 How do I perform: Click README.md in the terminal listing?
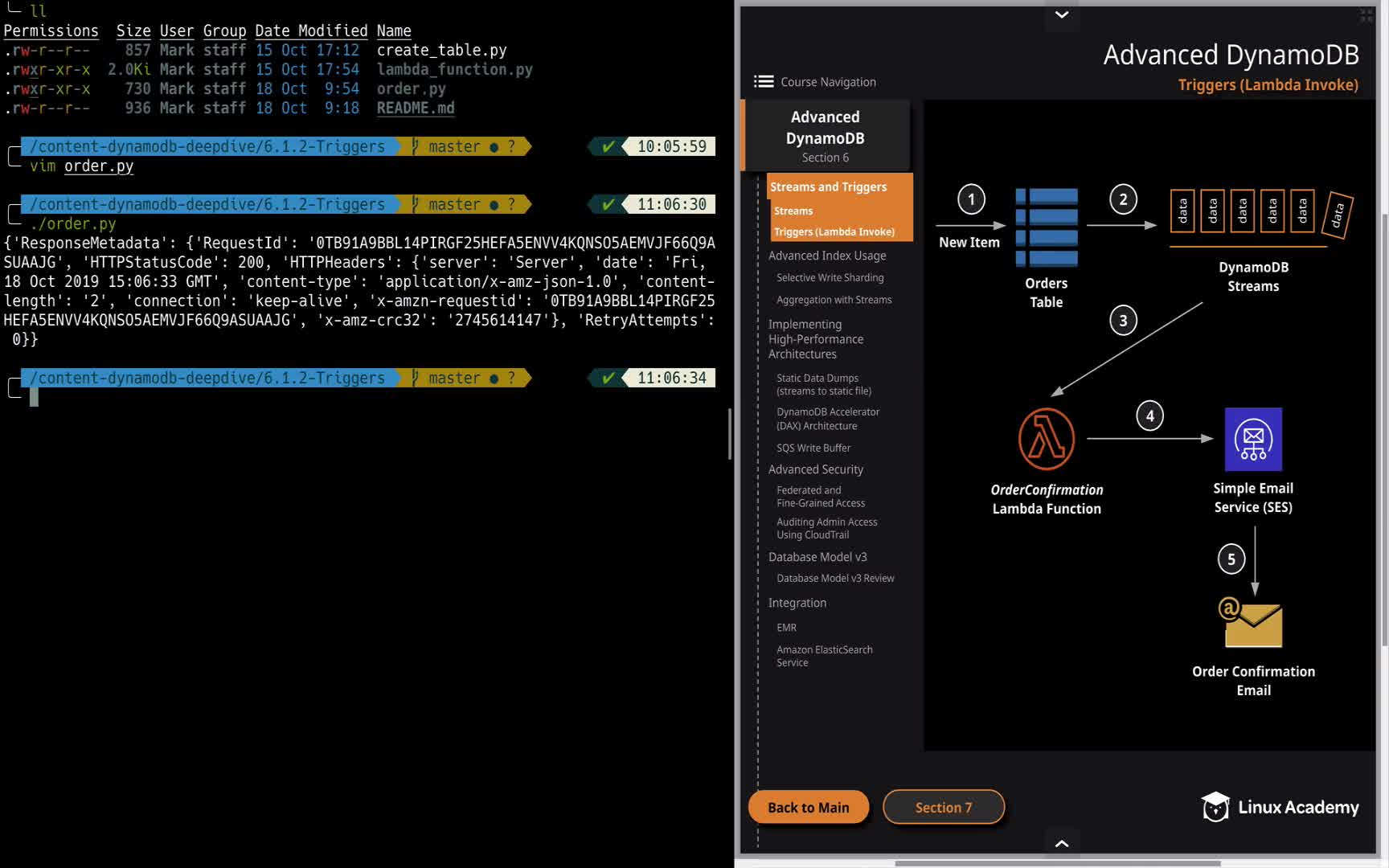(416, 108)
